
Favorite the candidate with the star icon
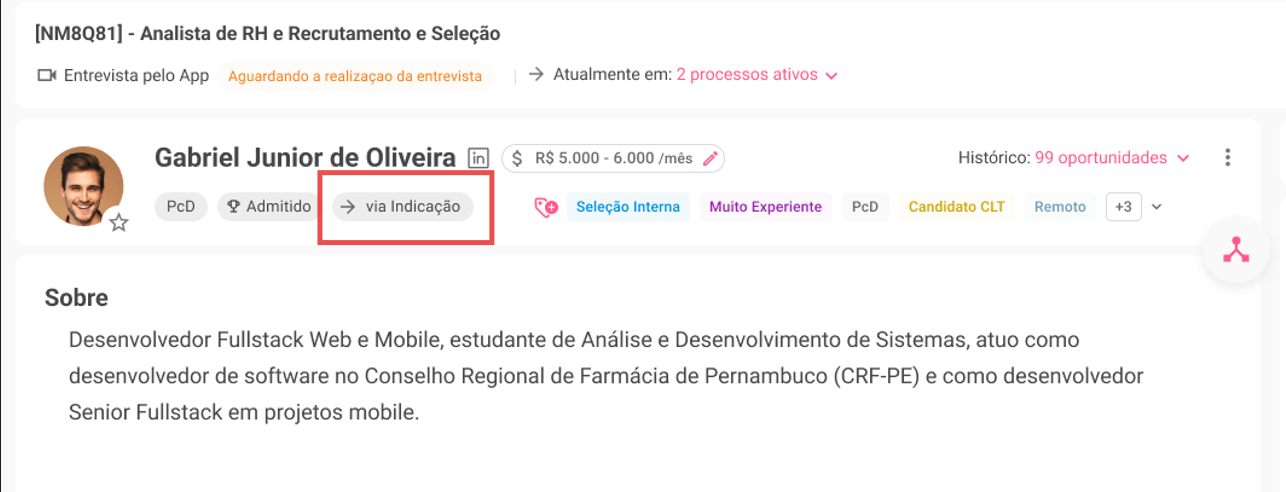(119, 222)
